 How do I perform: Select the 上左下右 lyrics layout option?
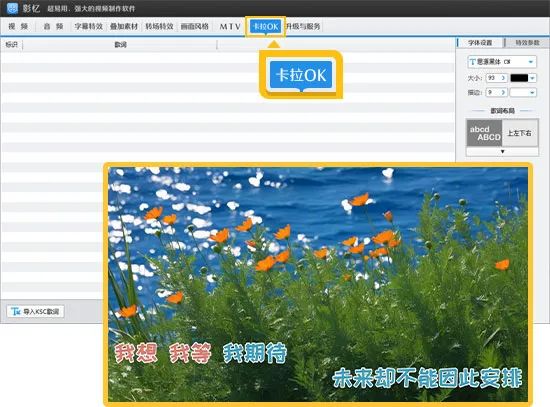519,133
